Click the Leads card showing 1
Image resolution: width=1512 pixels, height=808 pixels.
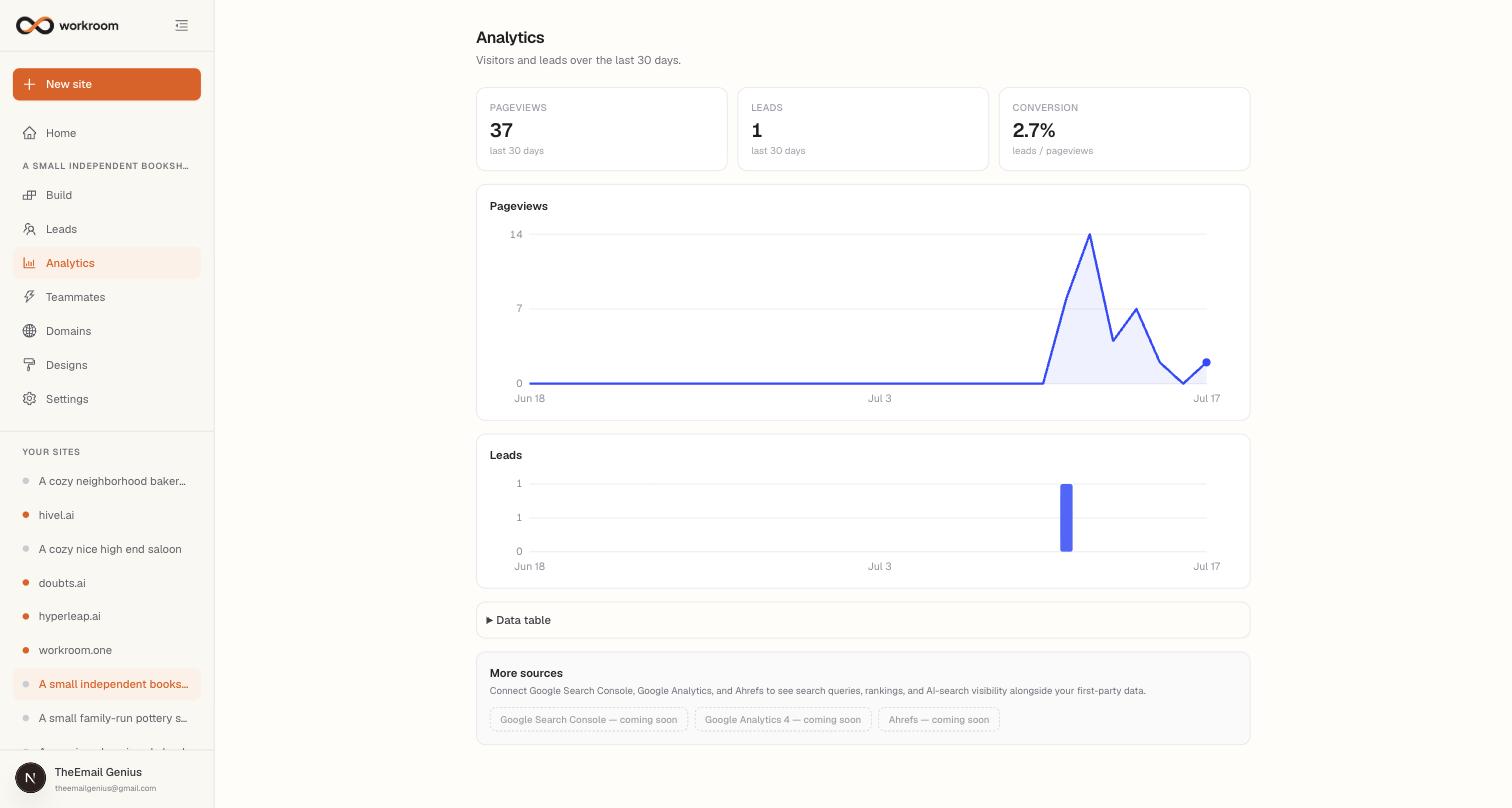[x=863, y=129]
